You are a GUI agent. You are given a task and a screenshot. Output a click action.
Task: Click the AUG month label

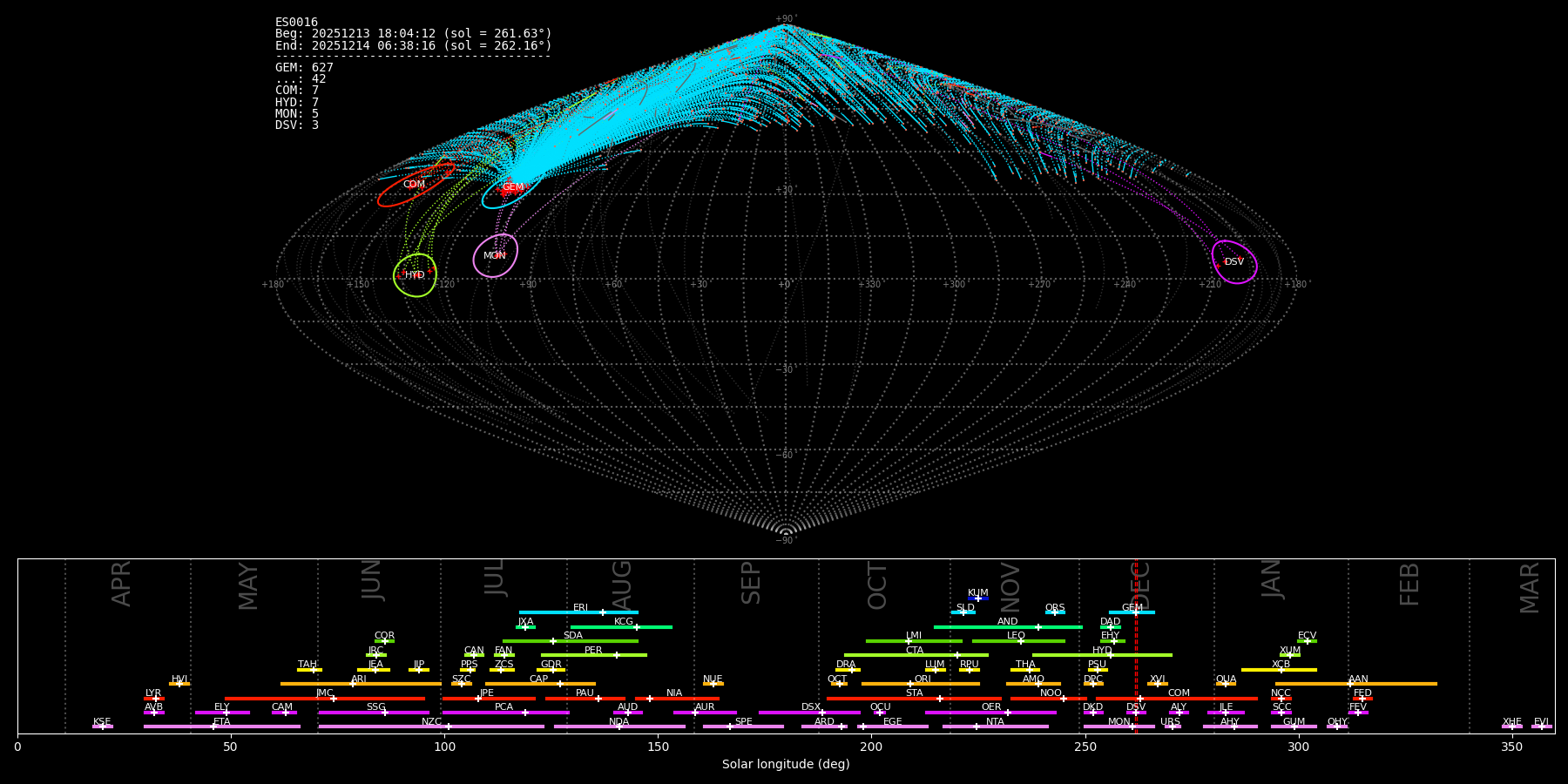point(622,585)
